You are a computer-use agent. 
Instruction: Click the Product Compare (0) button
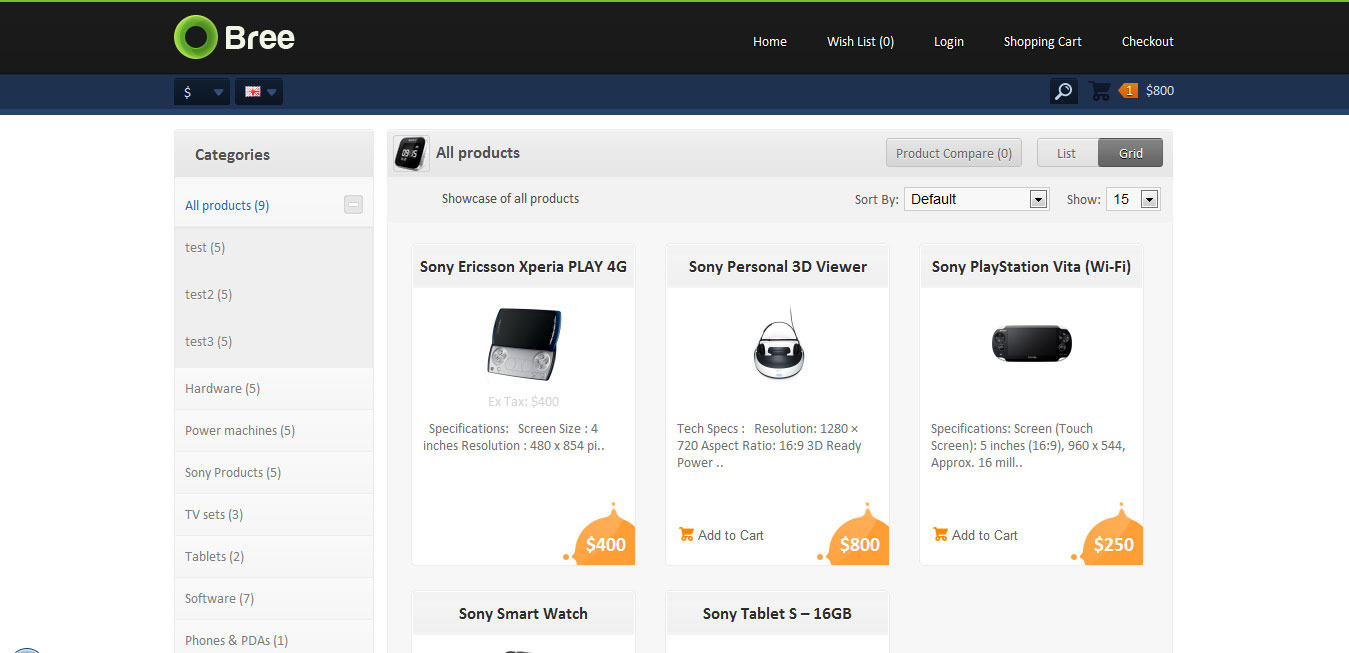[954, 153]
